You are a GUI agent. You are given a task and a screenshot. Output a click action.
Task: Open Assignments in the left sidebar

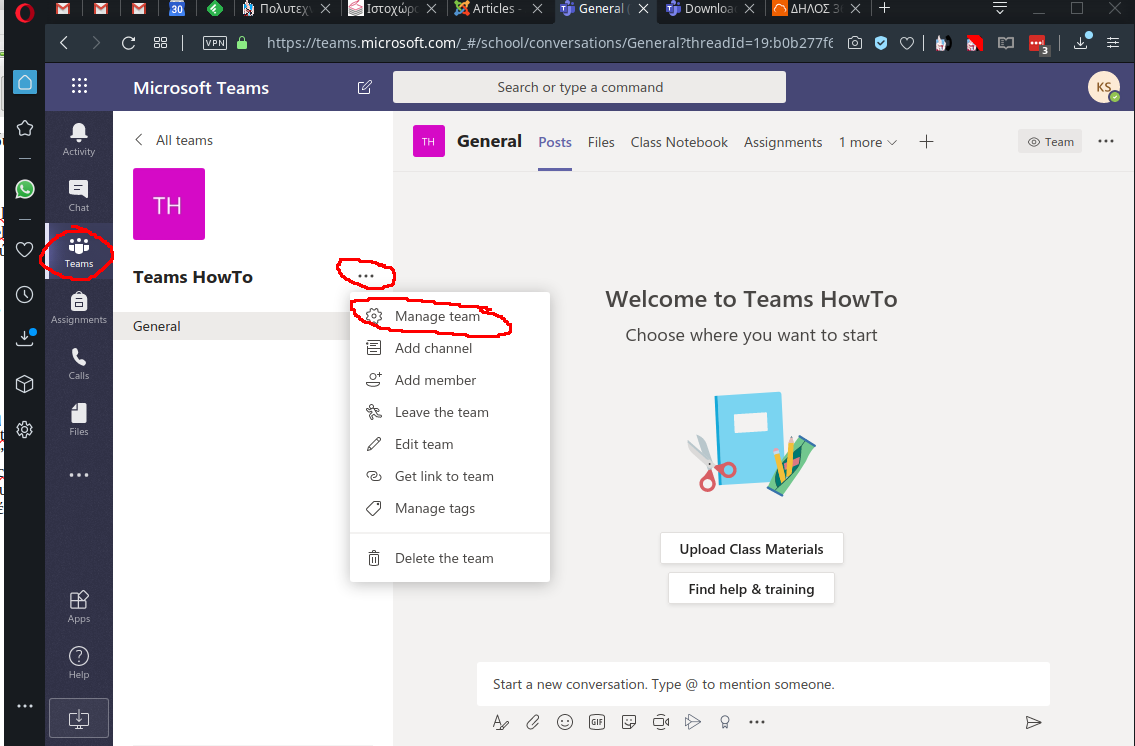(x=79, y=306)
